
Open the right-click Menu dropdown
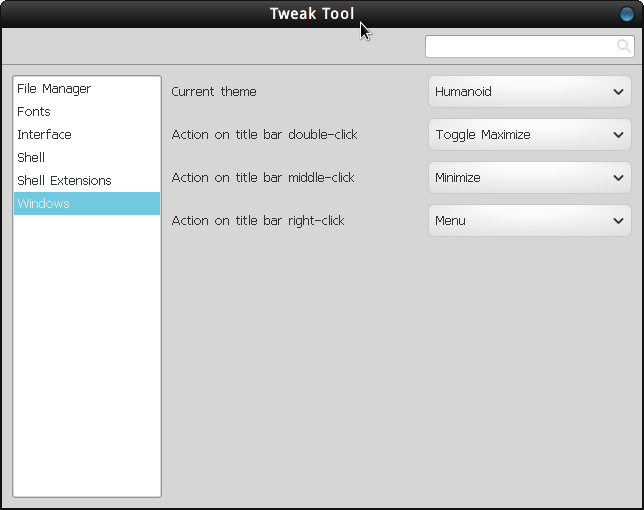click(x=529, y=221)
